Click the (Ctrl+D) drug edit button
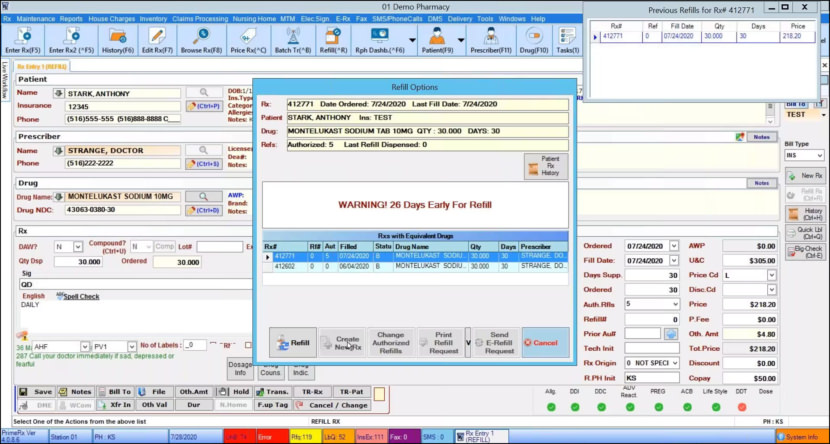The width and height of the screenshot is (830, 444). click(204, 210)
